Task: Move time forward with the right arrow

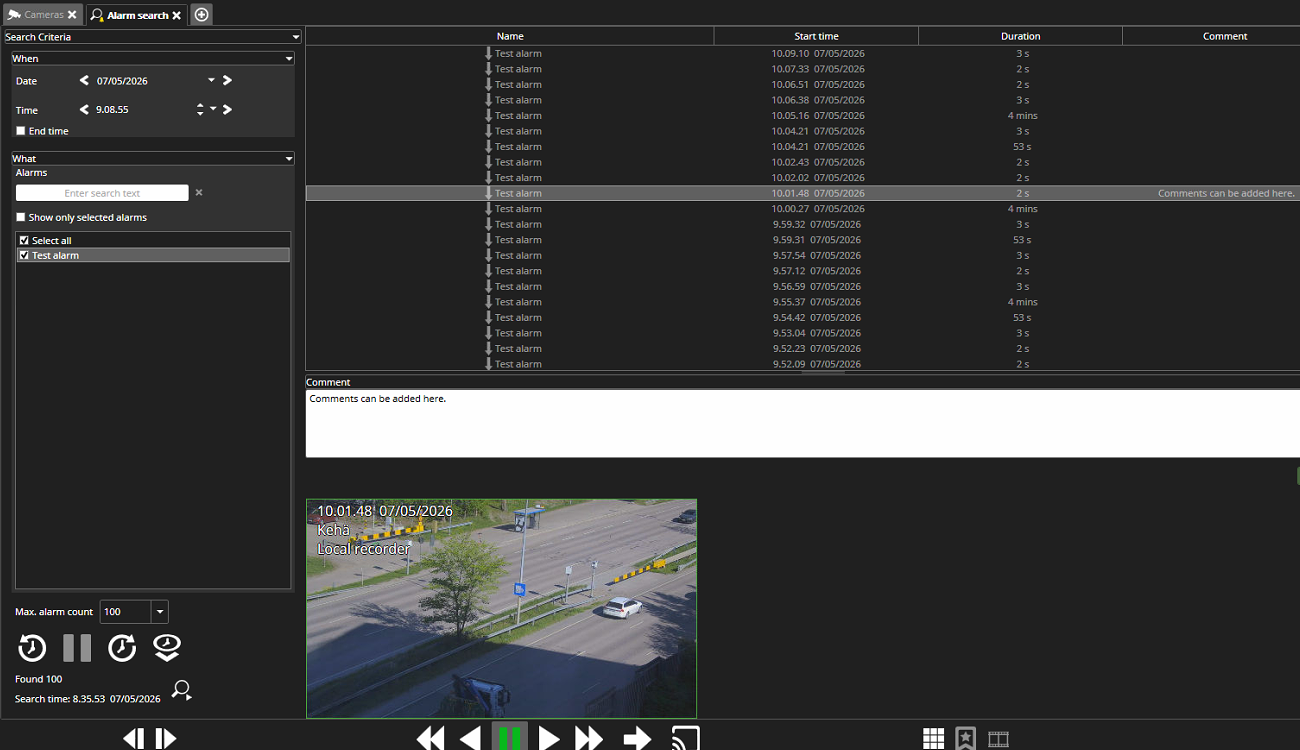Action: point(227,110)
